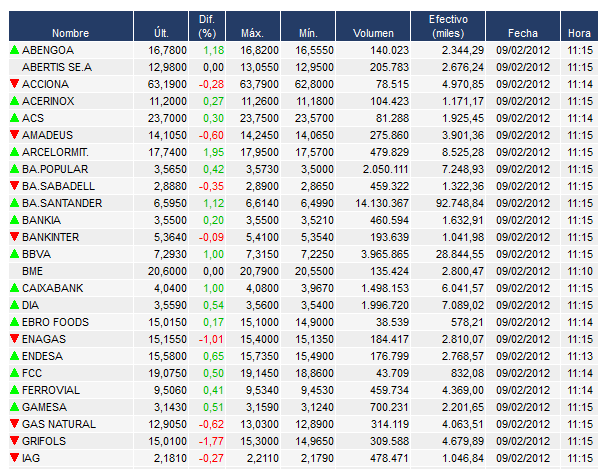
Task: Select the ABERTIS SE.A stock name
Action: 57,67
